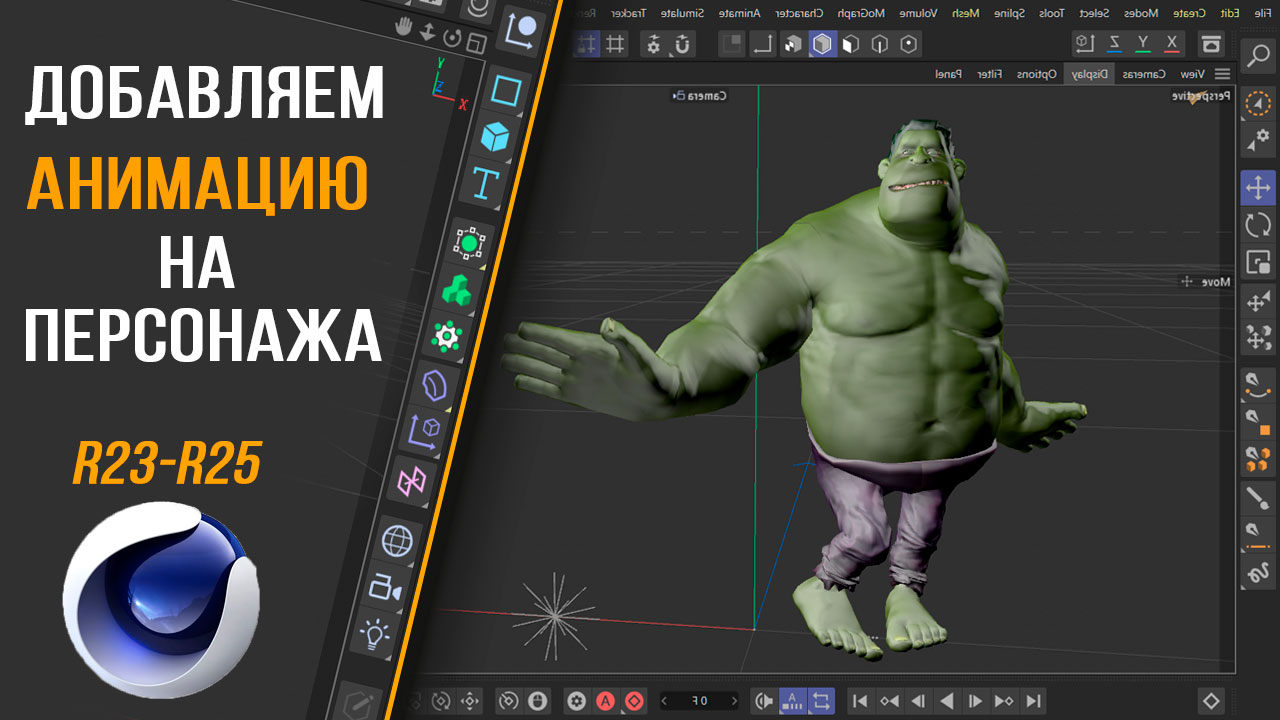Click the keyframe diamond icon at timeline end
The width and height of the screenshot is (1280, 720).
point(1211,701)
